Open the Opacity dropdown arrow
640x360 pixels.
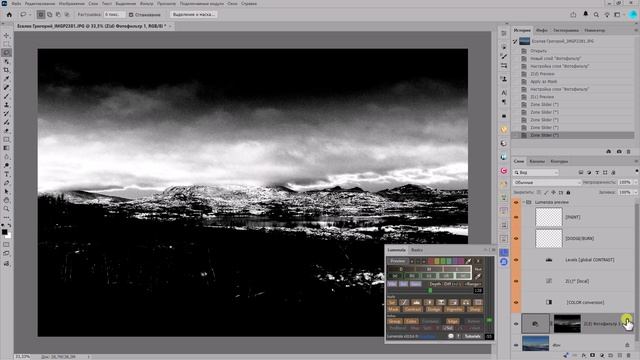tap(636, 182)
